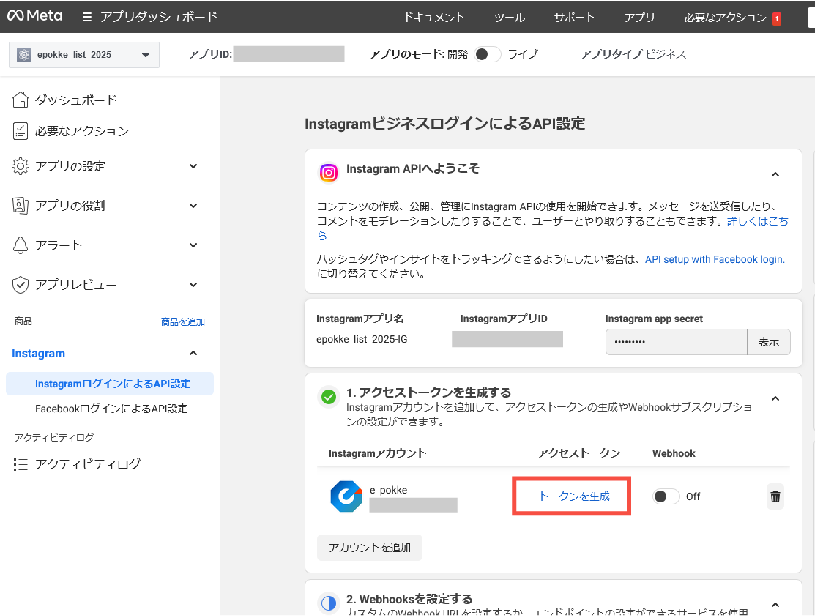Click the アクティビティログ list icon
Image resolution: width=815 pixels, height=616 pixels.
pyautogui.click(x=20, y=464)
